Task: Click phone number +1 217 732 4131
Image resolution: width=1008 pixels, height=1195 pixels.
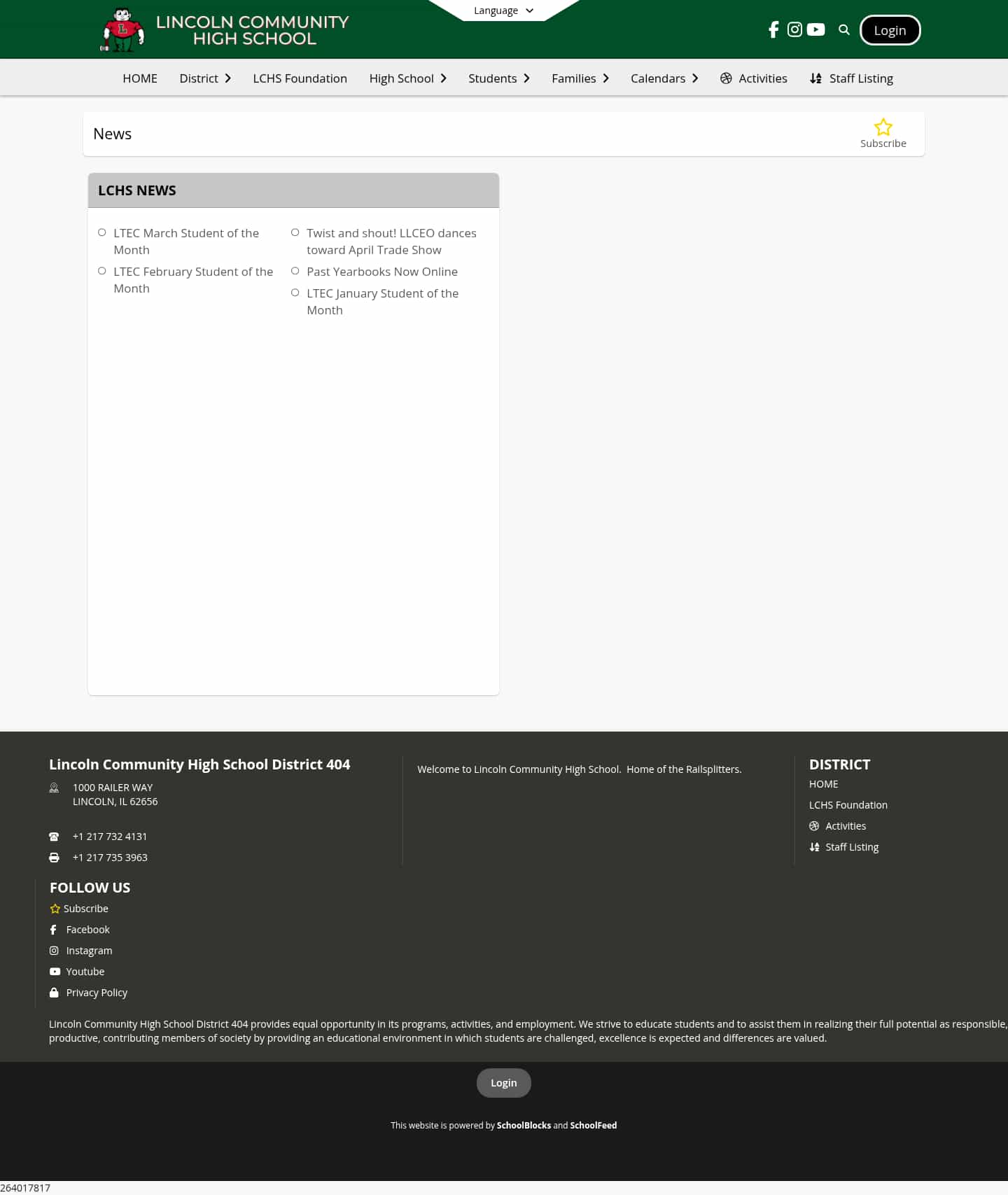Action: (110, 837)
